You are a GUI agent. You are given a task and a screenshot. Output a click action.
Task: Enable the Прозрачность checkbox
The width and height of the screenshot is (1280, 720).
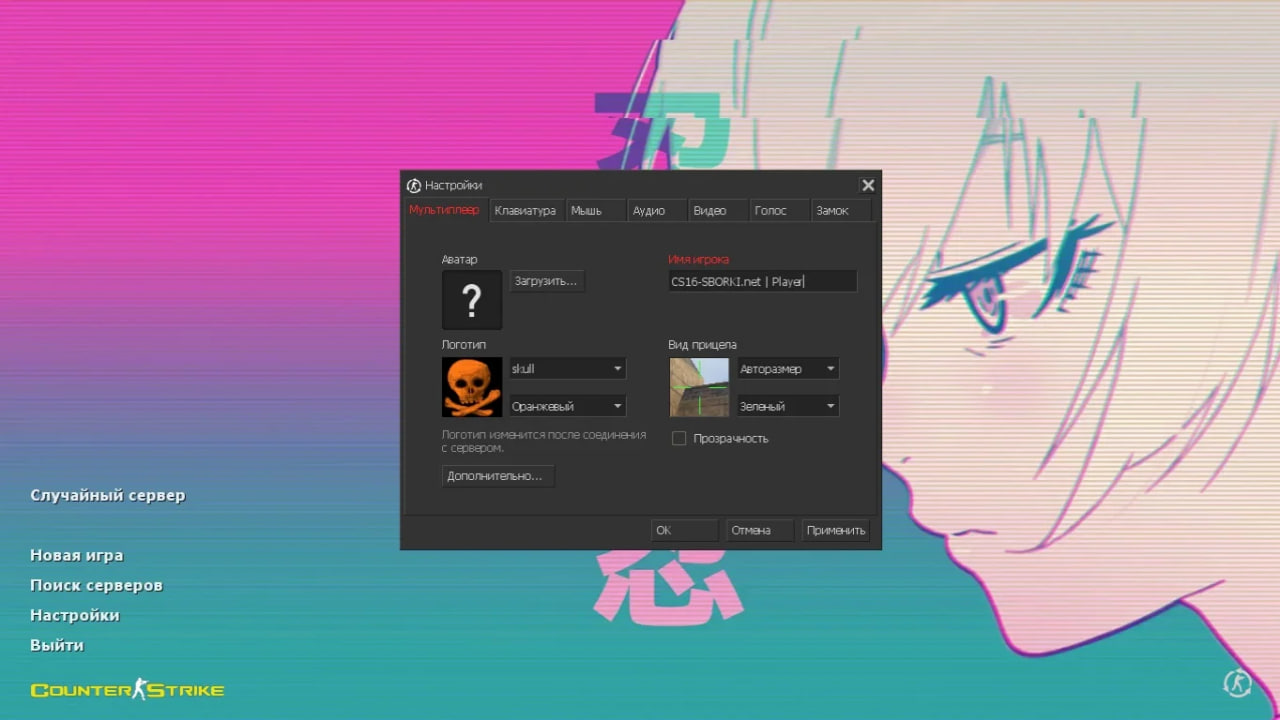679,438
